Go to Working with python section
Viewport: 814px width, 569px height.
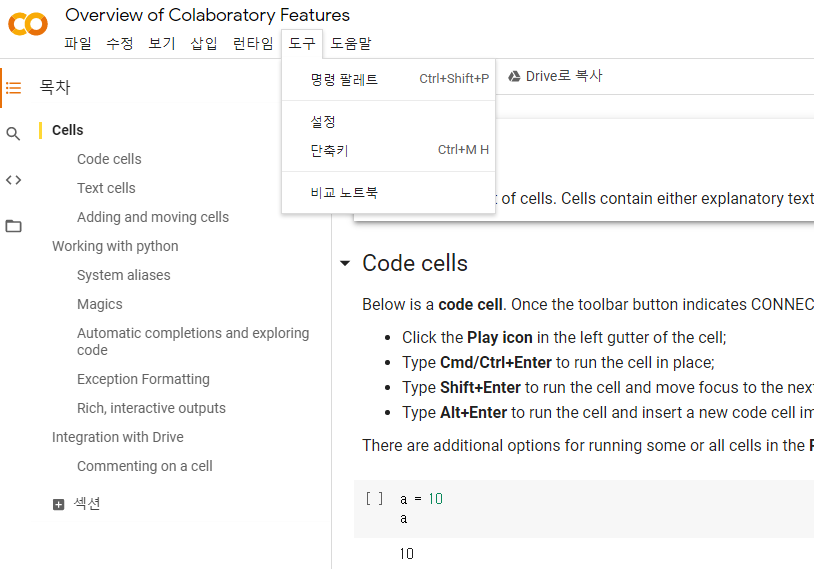[x=115, y=247]
